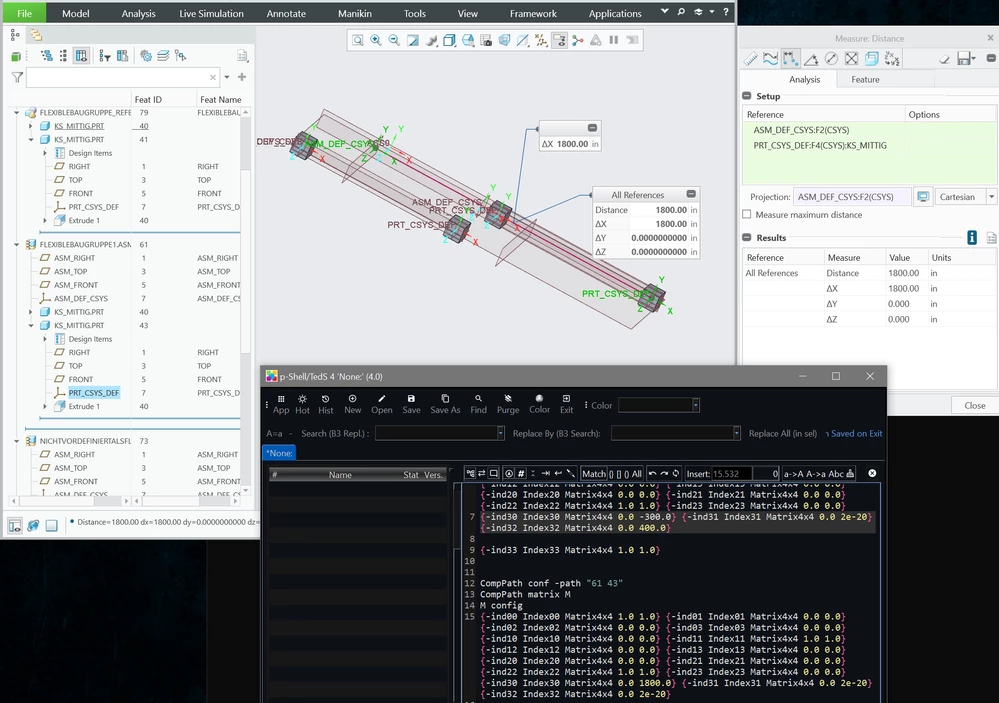Viewport: 999px width, 703px height.
Task: Open the Cartesian coordinate type dropdown
Action: (x=991, y=197)
